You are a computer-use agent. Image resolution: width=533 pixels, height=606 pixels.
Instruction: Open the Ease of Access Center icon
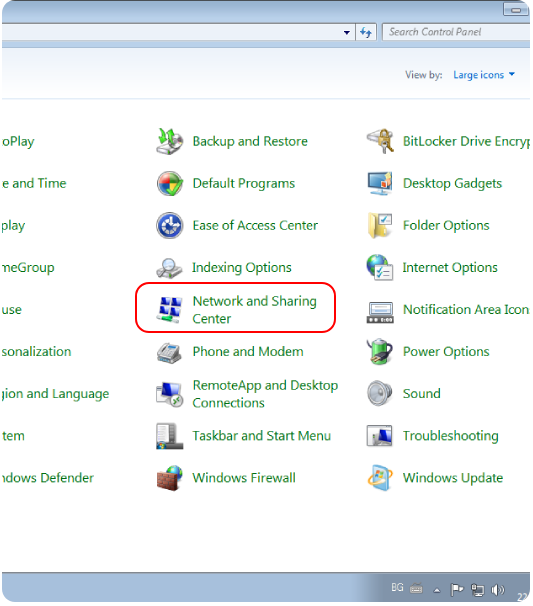tap(170, 225)
